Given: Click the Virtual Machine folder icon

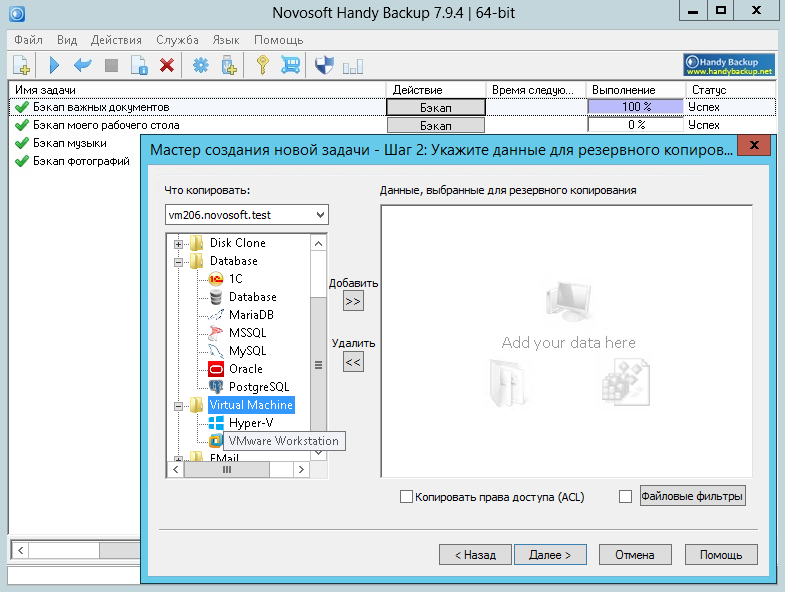Looking at the screenshot, I should pyautogui.click(x=196, y=405).
